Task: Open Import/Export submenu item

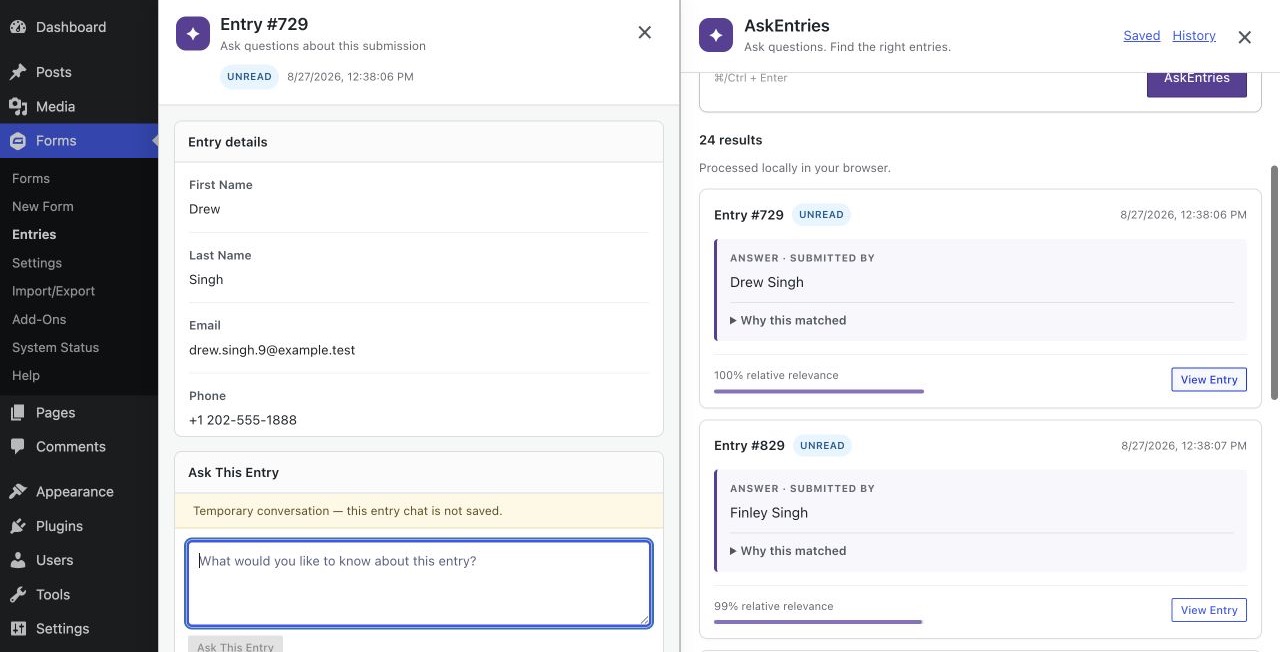Action: point(54,291)
